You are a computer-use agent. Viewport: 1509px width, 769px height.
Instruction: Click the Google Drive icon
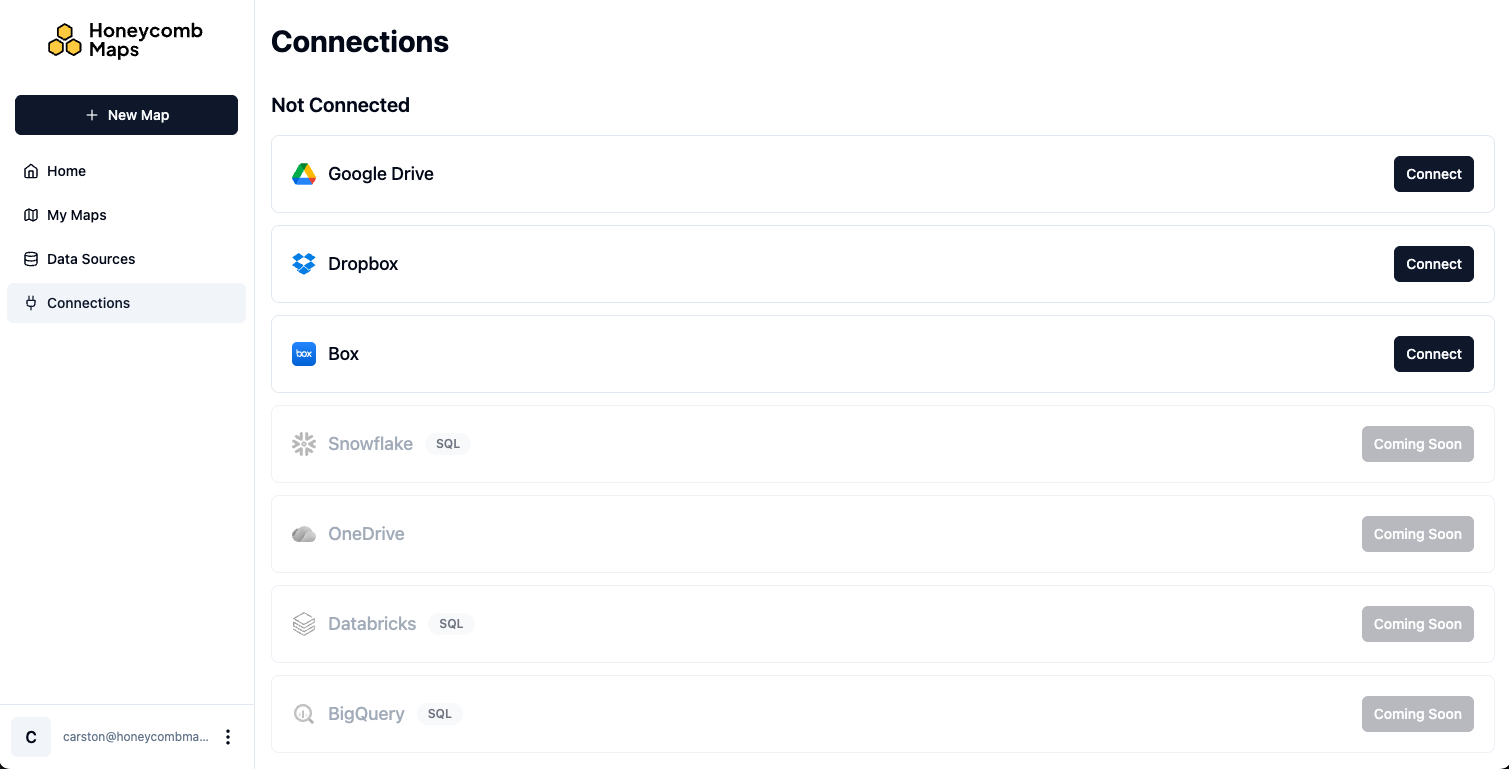(x=304, y=173)
